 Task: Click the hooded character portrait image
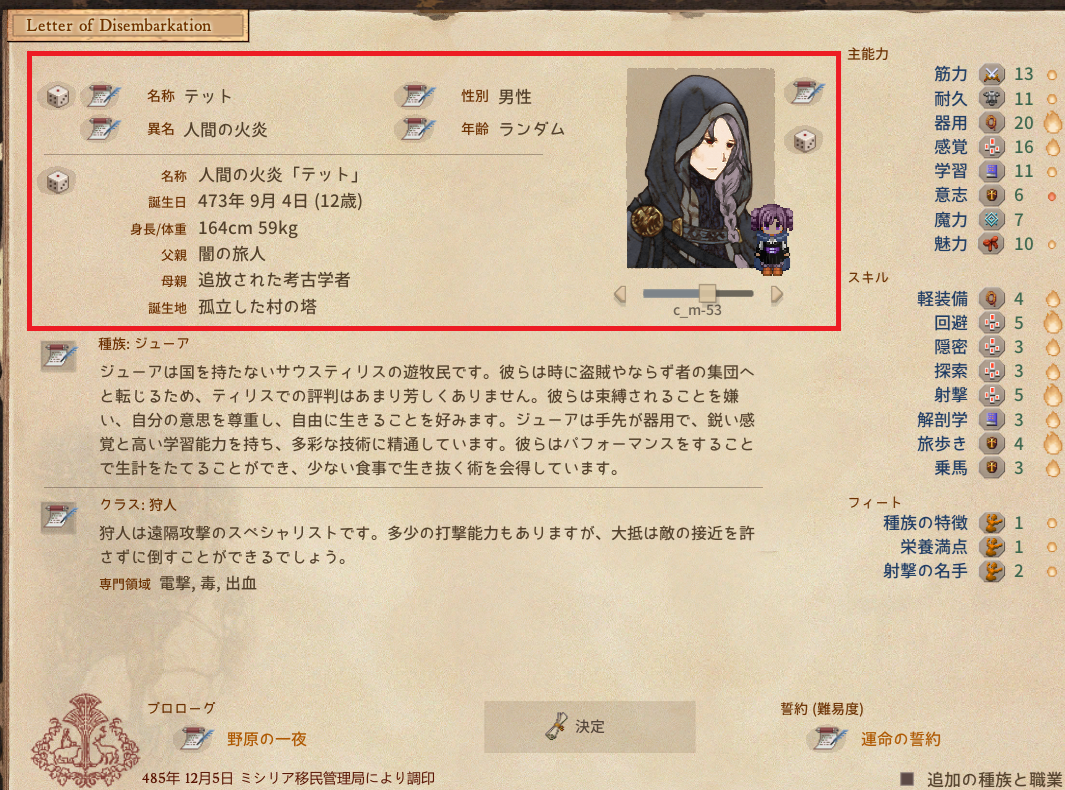coord(700,168)
